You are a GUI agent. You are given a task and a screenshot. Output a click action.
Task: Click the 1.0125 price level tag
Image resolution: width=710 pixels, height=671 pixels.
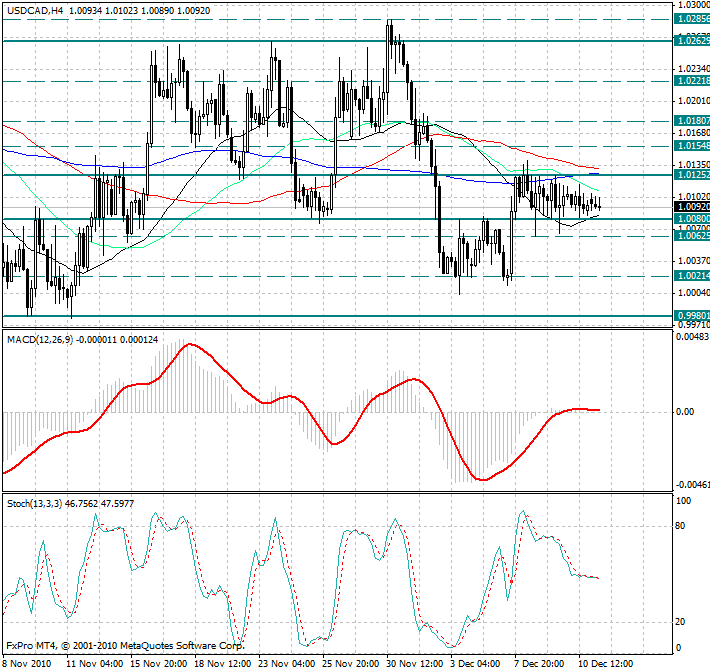click(x=692, y=174)
